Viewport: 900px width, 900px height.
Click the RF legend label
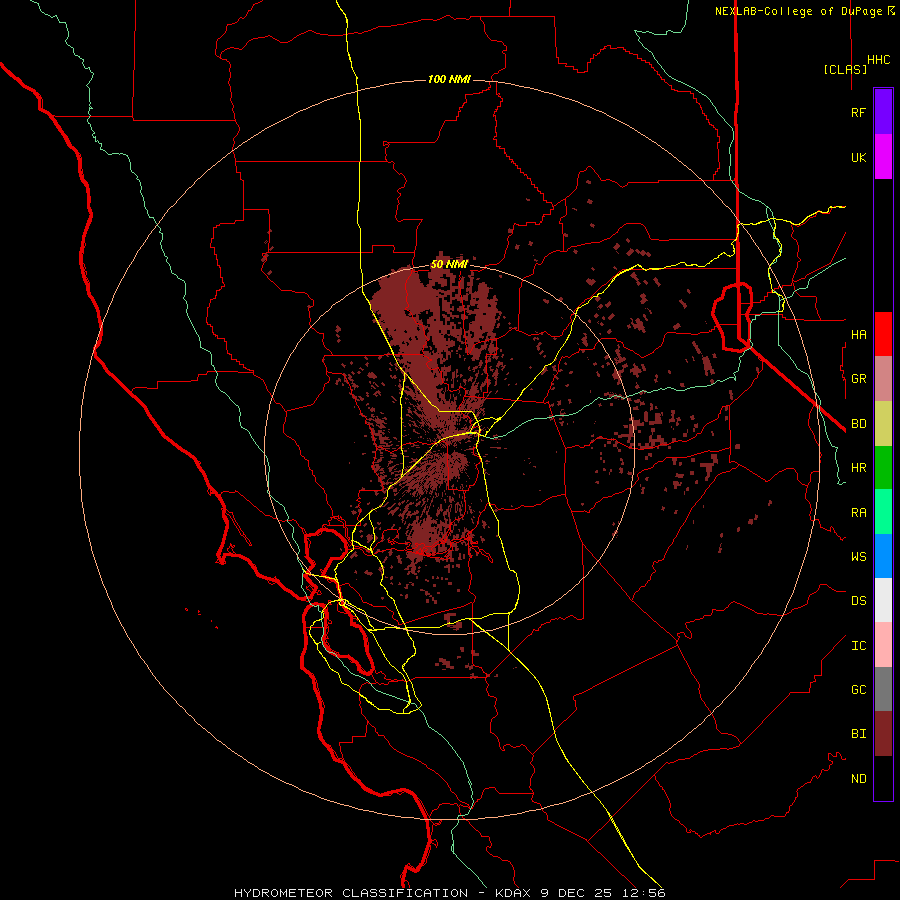(x=858, y=112)
